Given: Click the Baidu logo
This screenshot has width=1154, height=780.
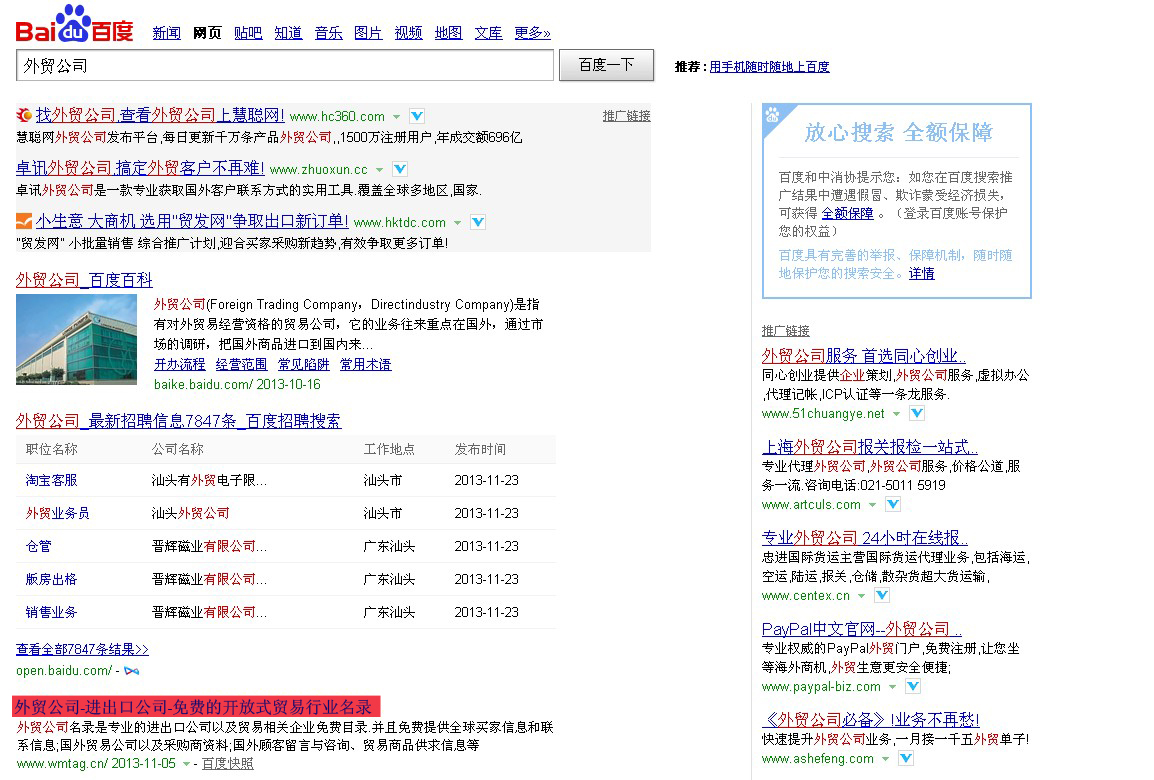Looking at the screenshot, I should [74, 26].
